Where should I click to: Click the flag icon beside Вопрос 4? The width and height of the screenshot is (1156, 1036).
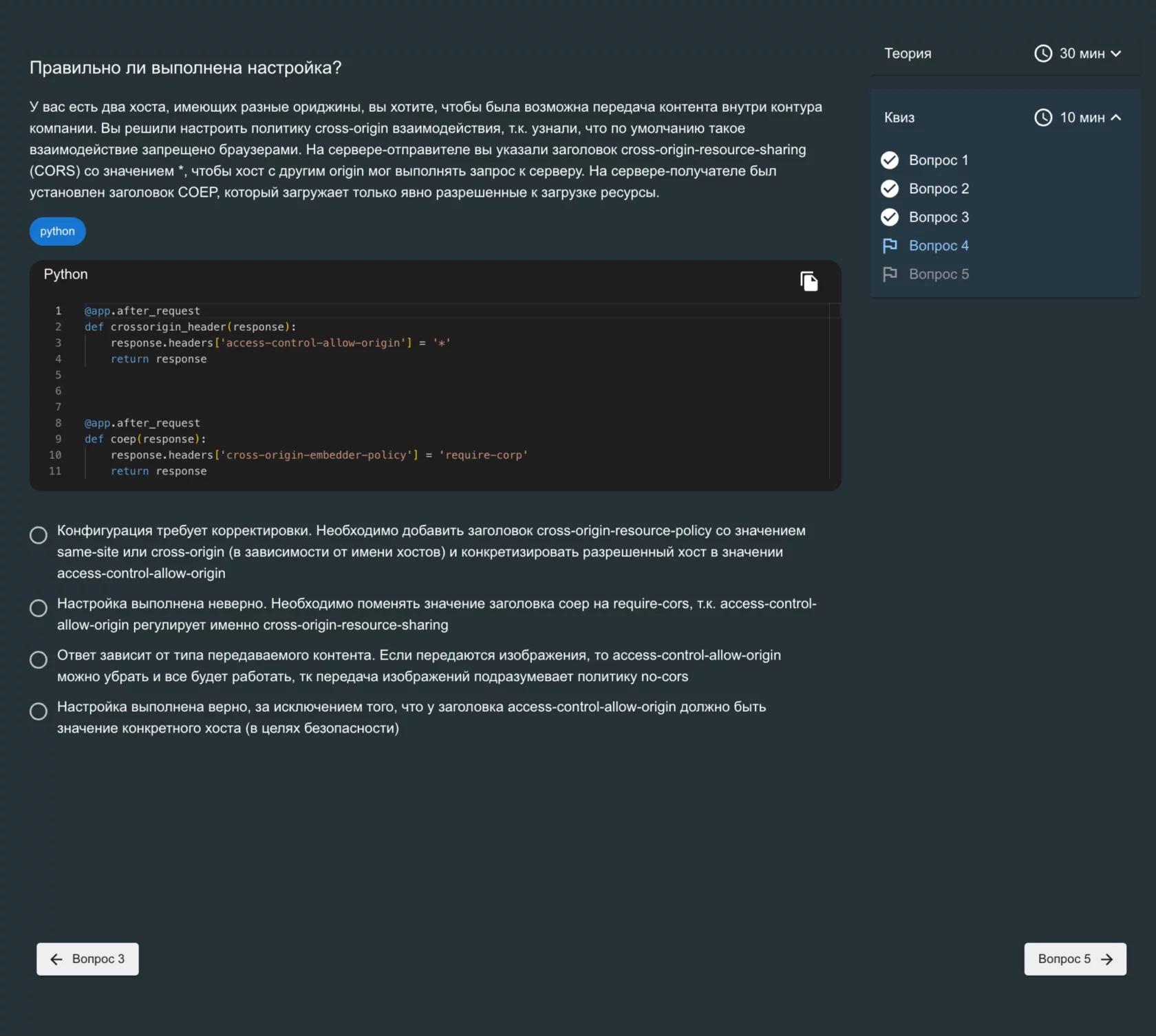(x=890, y=246)
